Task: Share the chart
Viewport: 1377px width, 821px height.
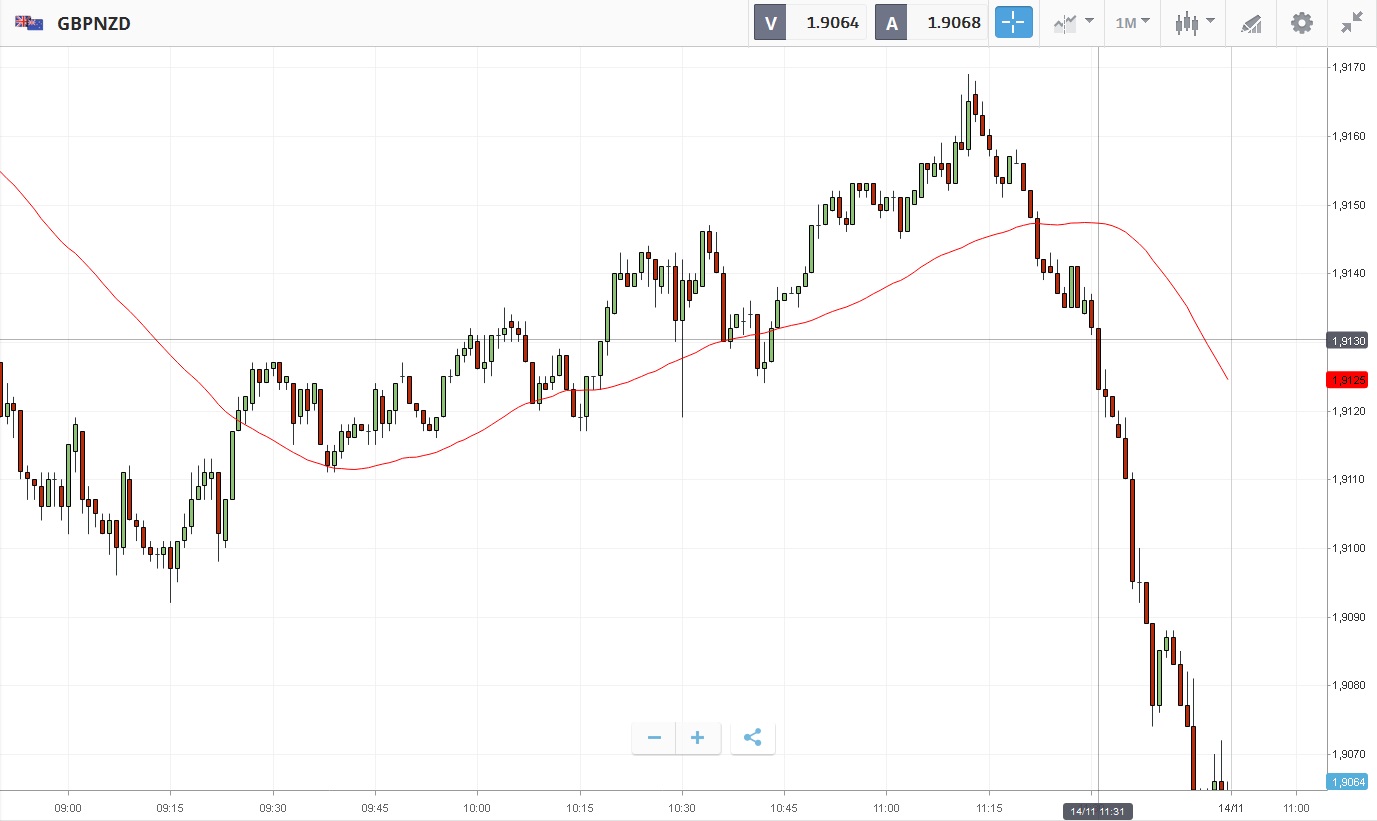Action: pyautogui.click(x=753, y=738)
